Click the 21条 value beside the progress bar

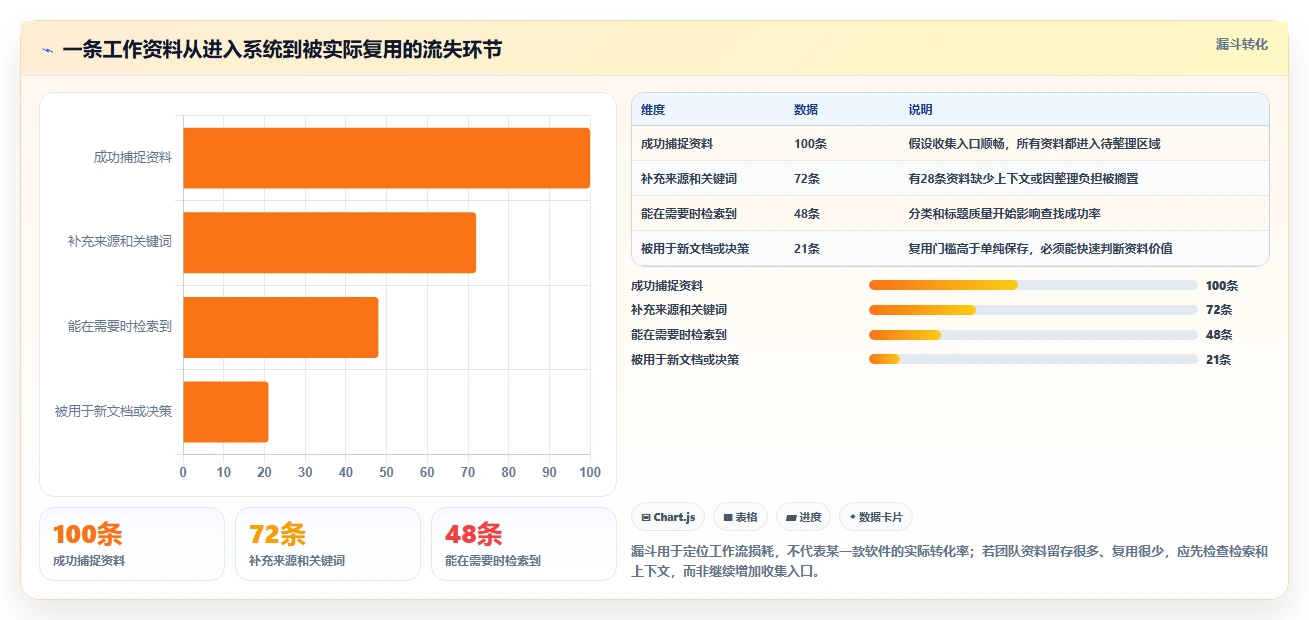pyautogui.click(x=1219, y=360)
